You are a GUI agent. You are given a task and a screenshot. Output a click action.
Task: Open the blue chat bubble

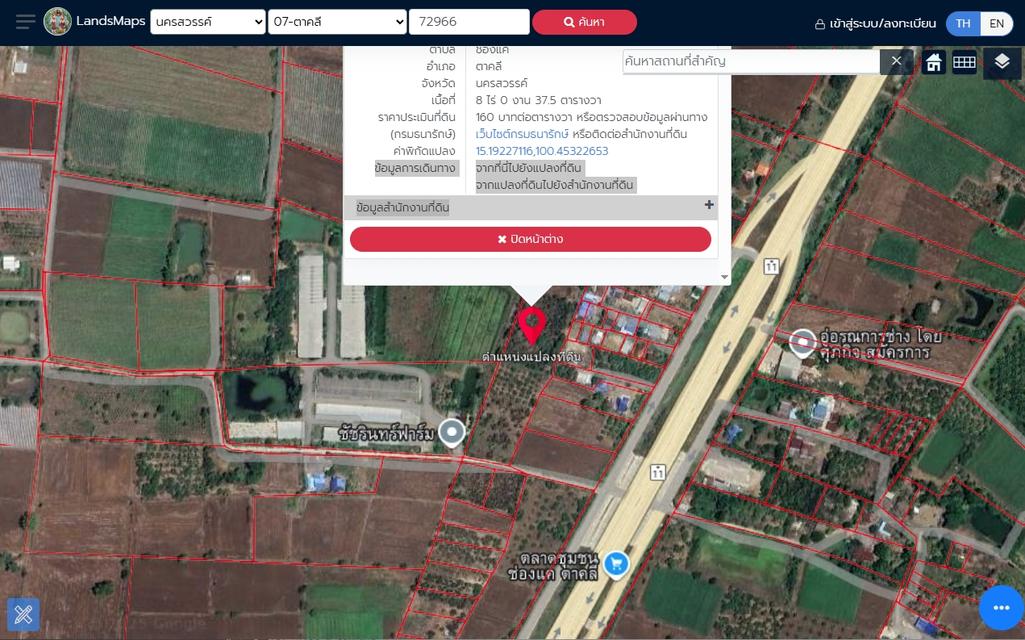pos(1001,606)
